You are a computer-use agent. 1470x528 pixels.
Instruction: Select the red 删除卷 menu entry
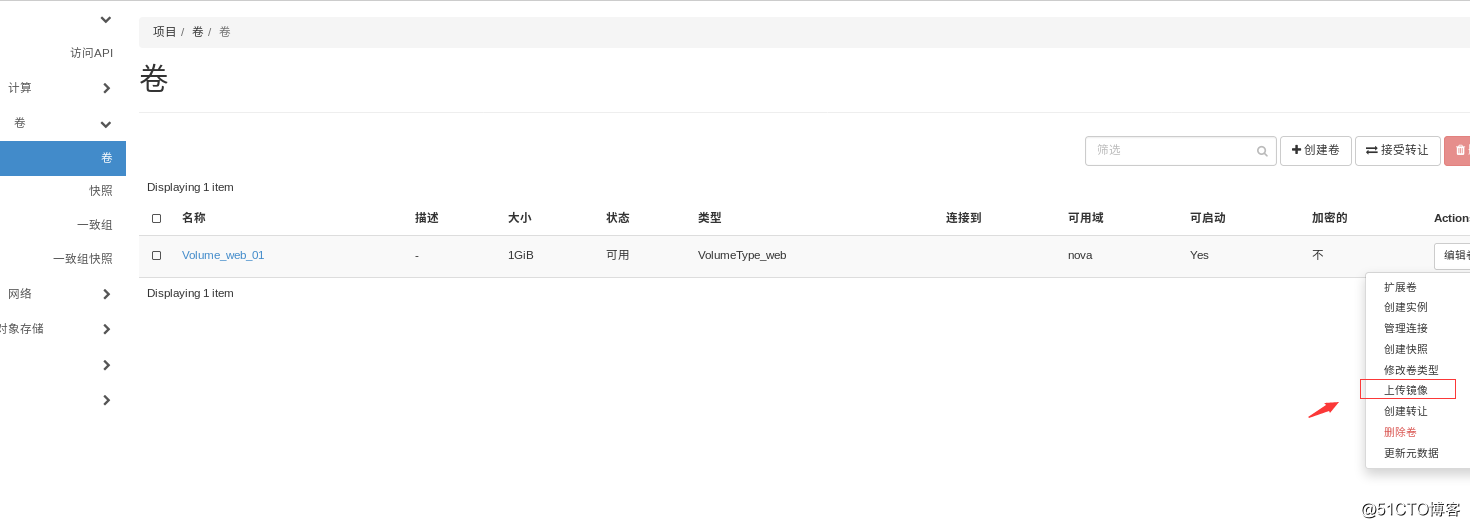[1400, 432]
